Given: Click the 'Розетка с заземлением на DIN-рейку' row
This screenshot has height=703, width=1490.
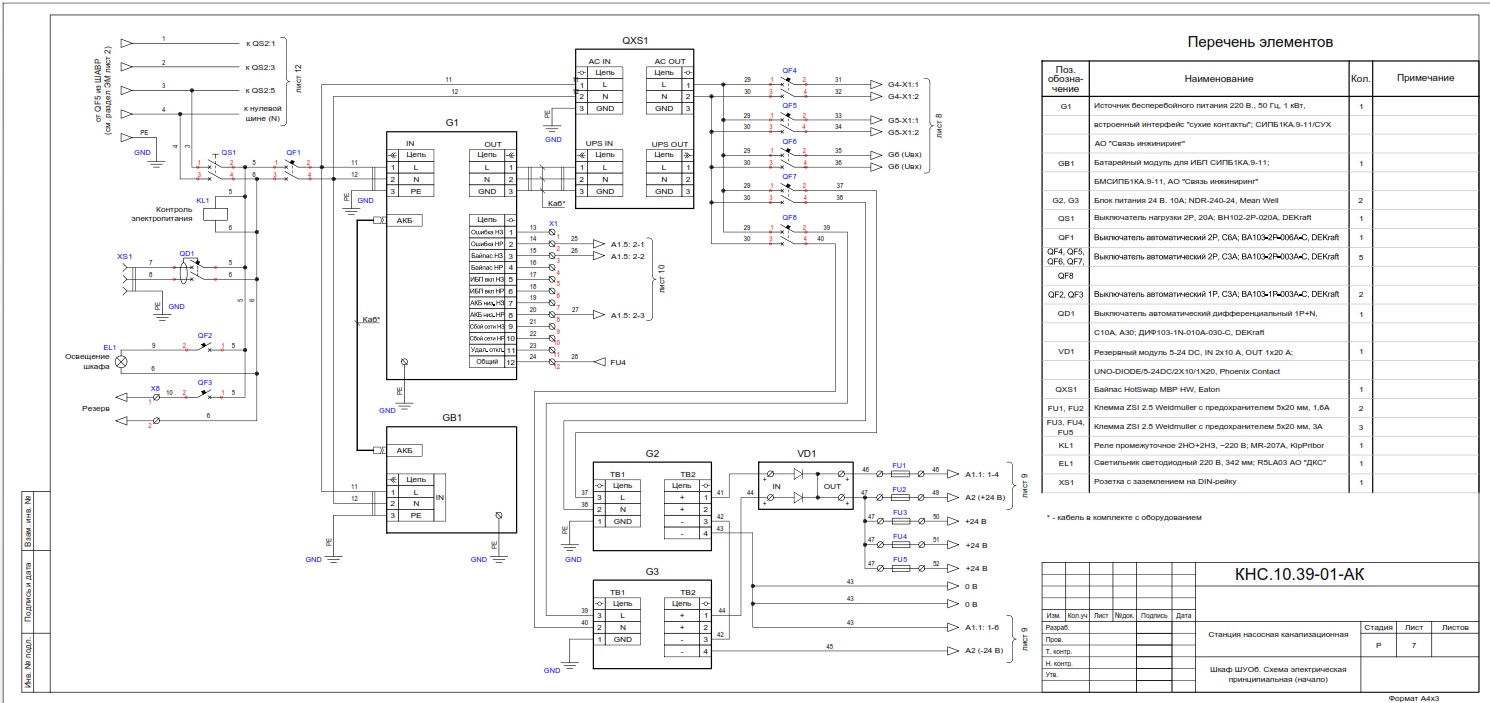Looking at the screenshot, I should point(1260,483).
